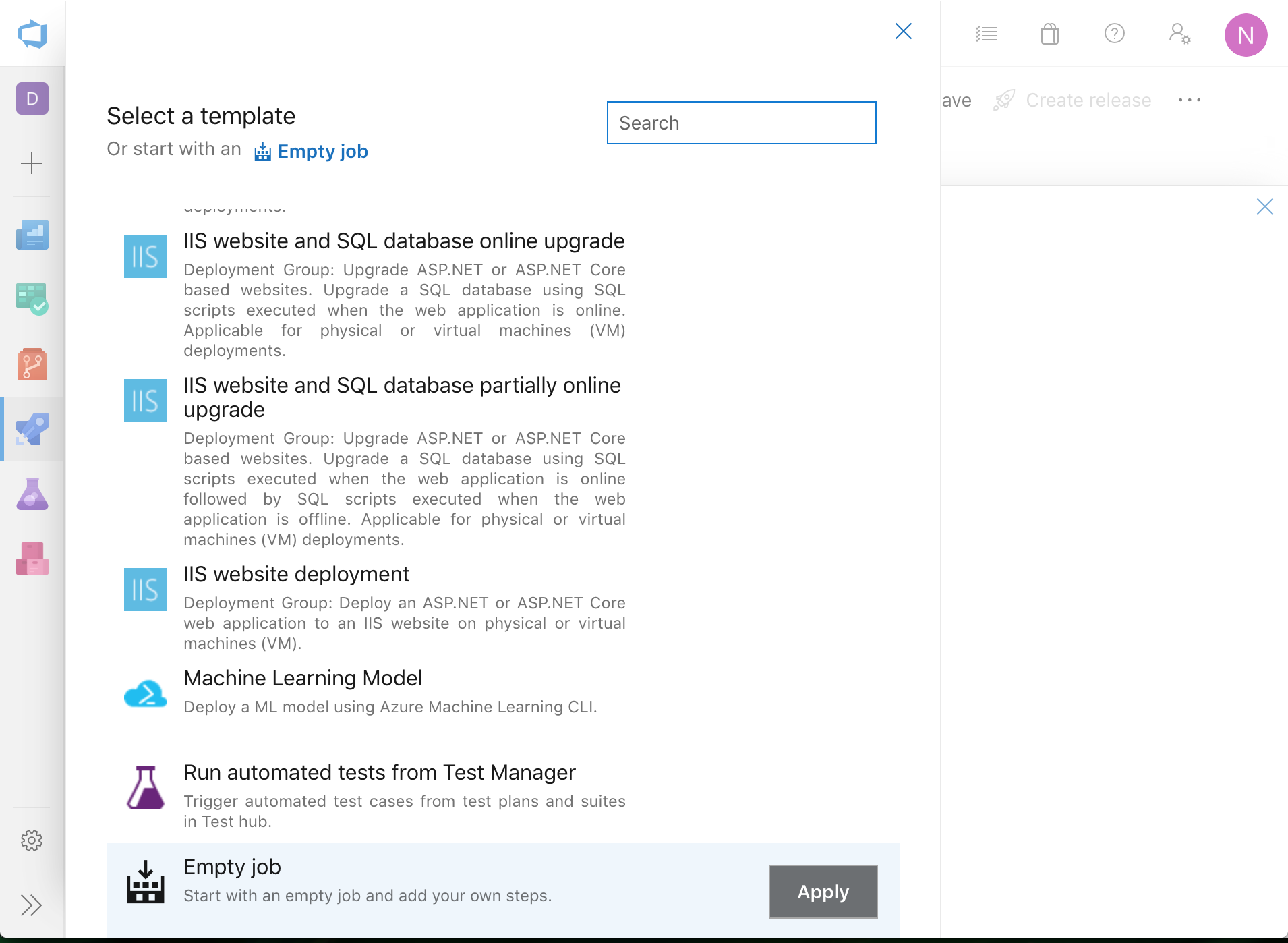
Task: Open the Repos sidebar icon
Action: [32, 364]
